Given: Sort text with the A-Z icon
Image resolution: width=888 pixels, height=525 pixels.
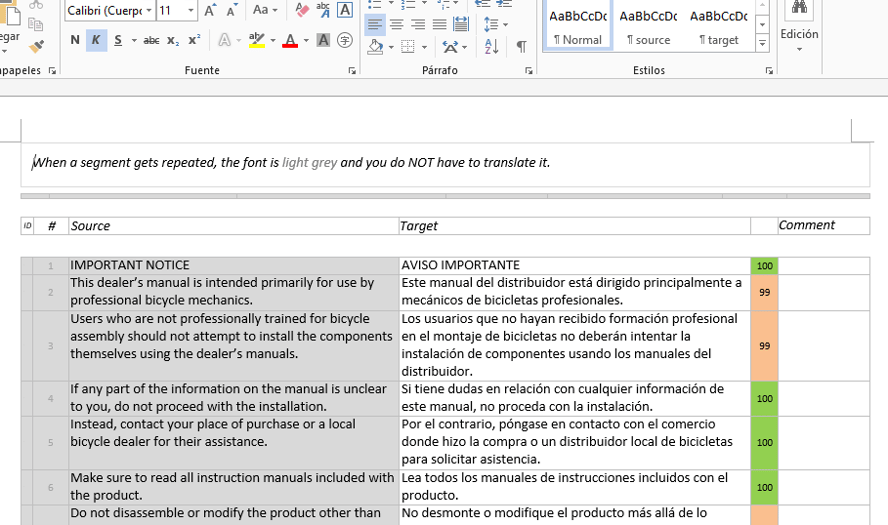Looking at the screenshot, I should tap(492, 46).
